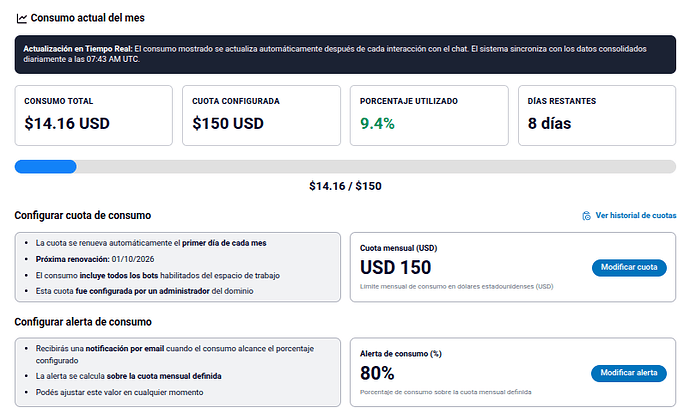
Task: Click the CUOTA CONFIGURADA label
Action: 235,101
